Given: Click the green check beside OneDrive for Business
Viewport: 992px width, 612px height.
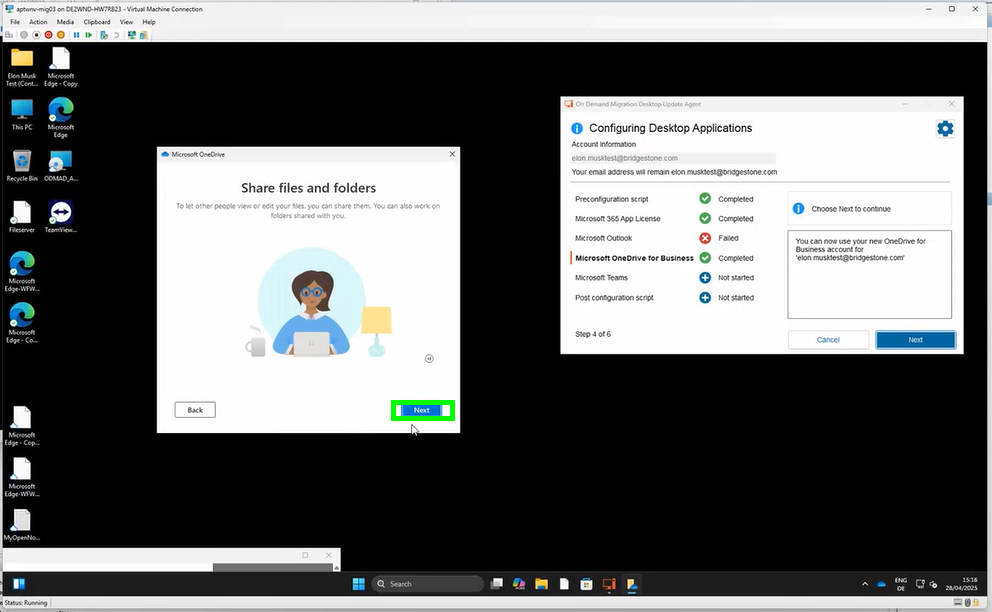Looking at the screenshot, I should coord(705,258).
